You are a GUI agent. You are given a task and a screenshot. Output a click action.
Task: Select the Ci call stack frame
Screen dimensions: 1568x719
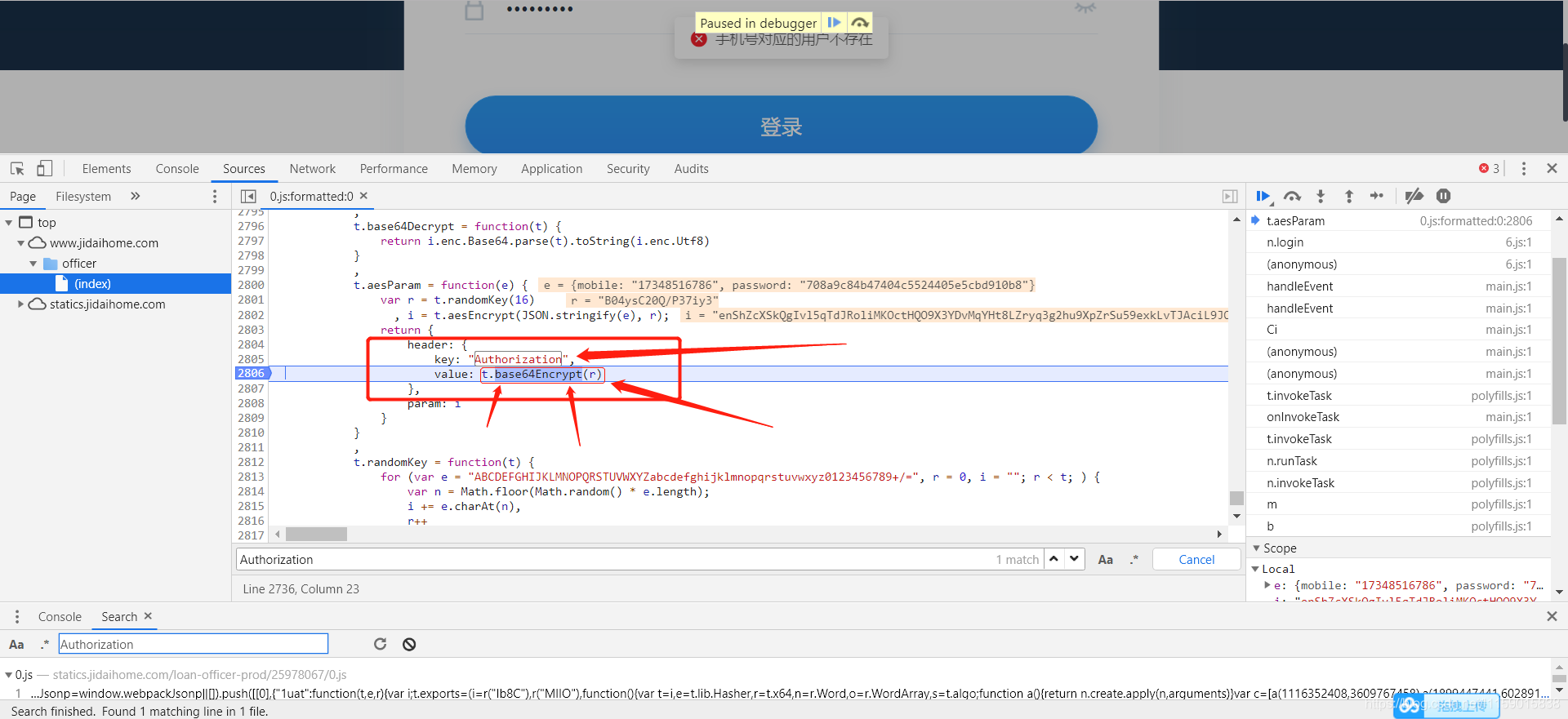(x=1399, y=330)
